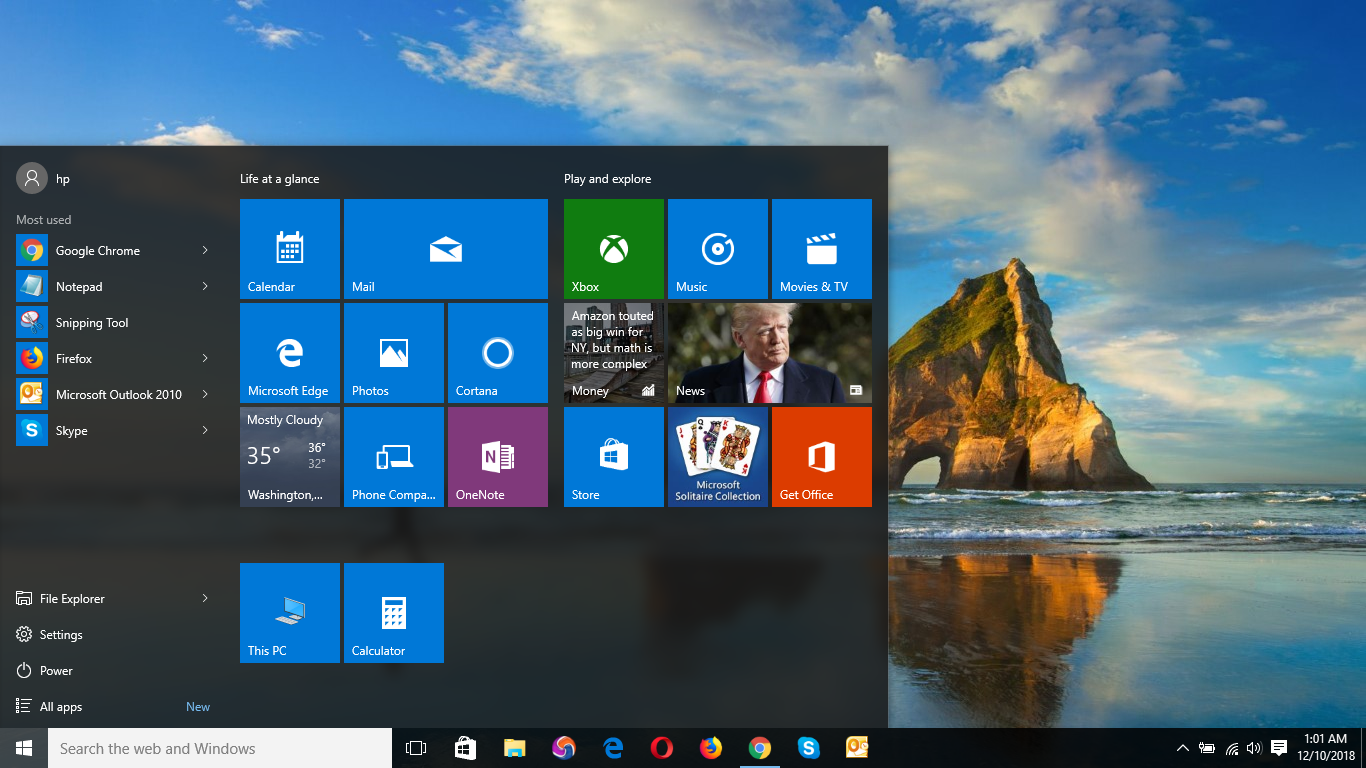Open the Get Office tile
The image size is (1366, 768).
pyautogui.click(x=822, y=457)
